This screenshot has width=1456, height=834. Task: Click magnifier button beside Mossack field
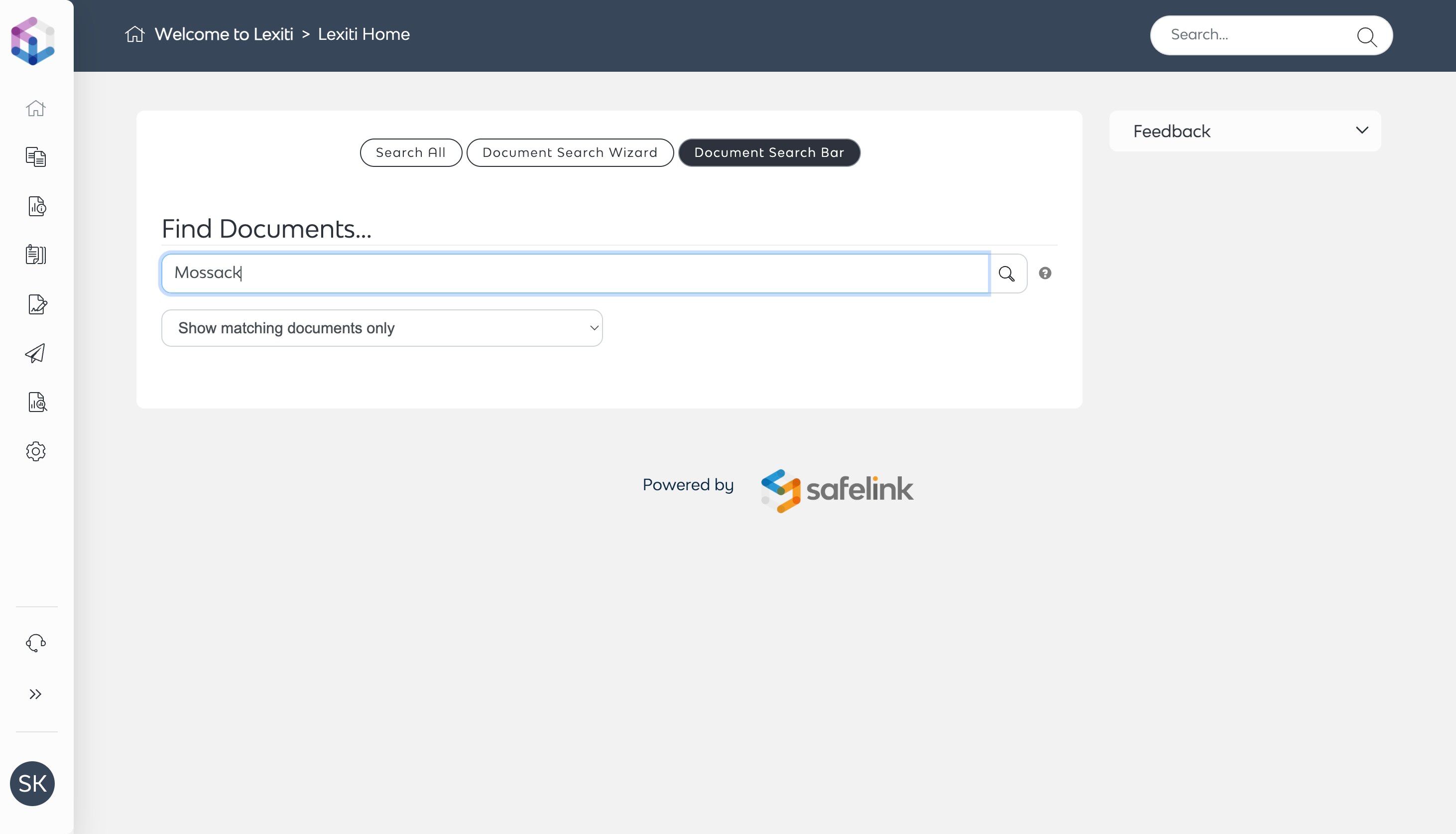[x=1007, y=273]
